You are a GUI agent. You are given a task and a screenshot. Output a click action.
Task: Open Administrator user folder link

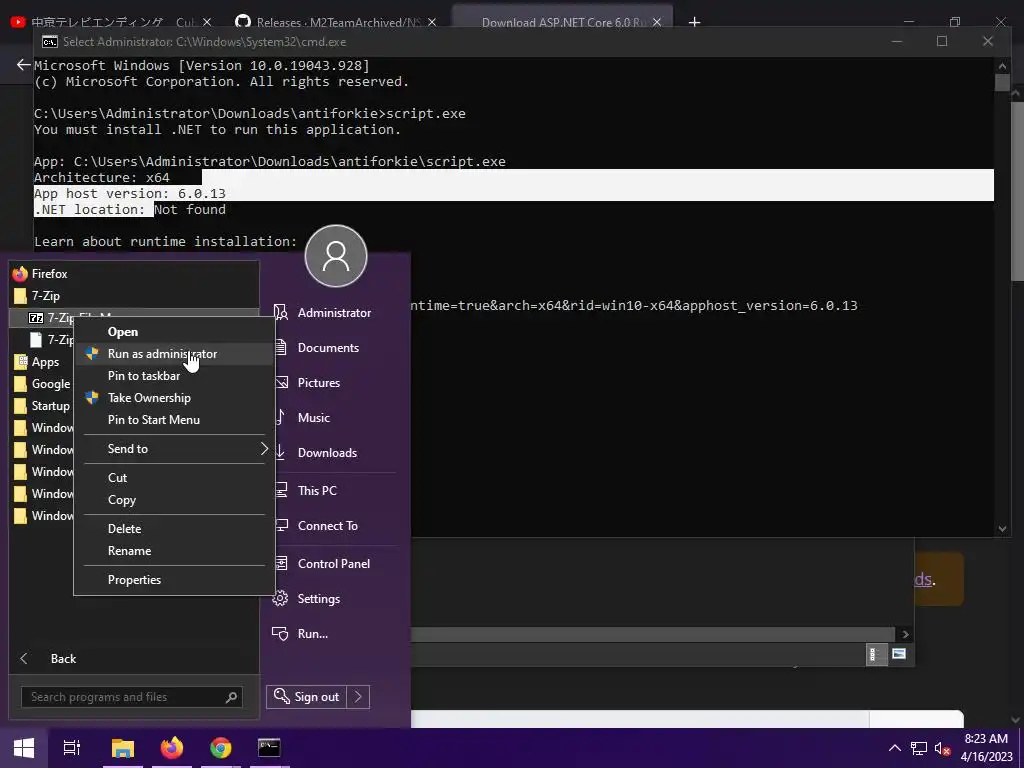(x=334, y=313)
